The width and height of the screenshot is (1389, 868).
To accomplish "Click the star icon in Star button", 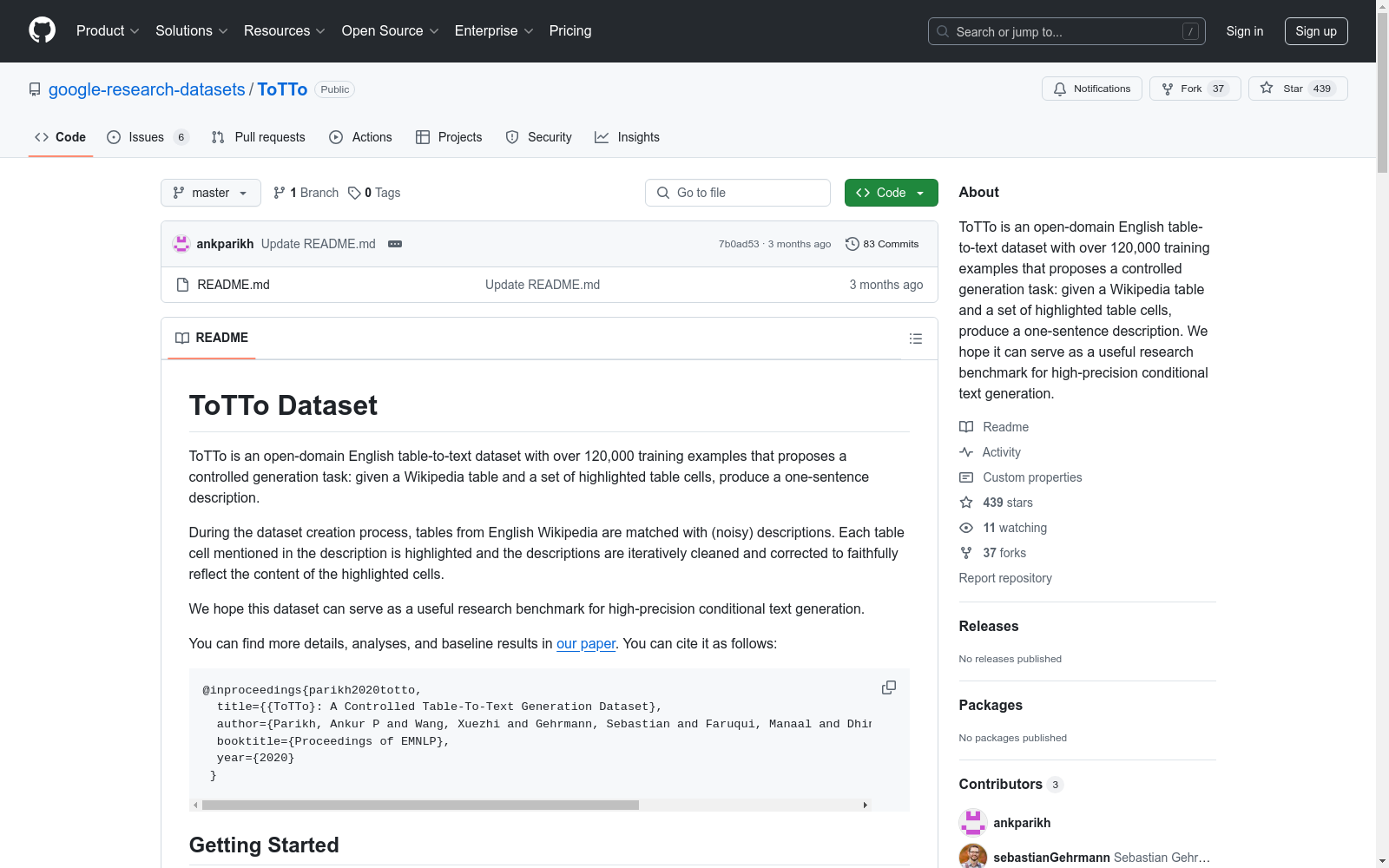I will point(1267,88).
